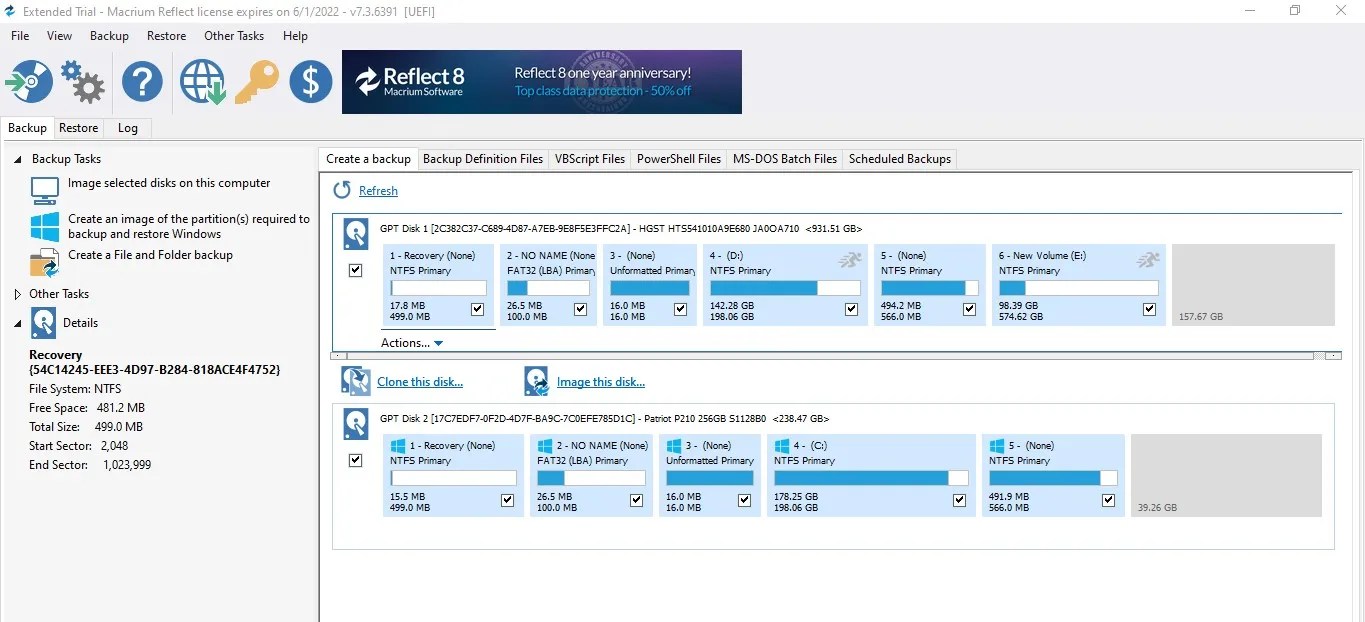Click the Refresh icon
Screen dimensions: 1365x622
point(342,190)
